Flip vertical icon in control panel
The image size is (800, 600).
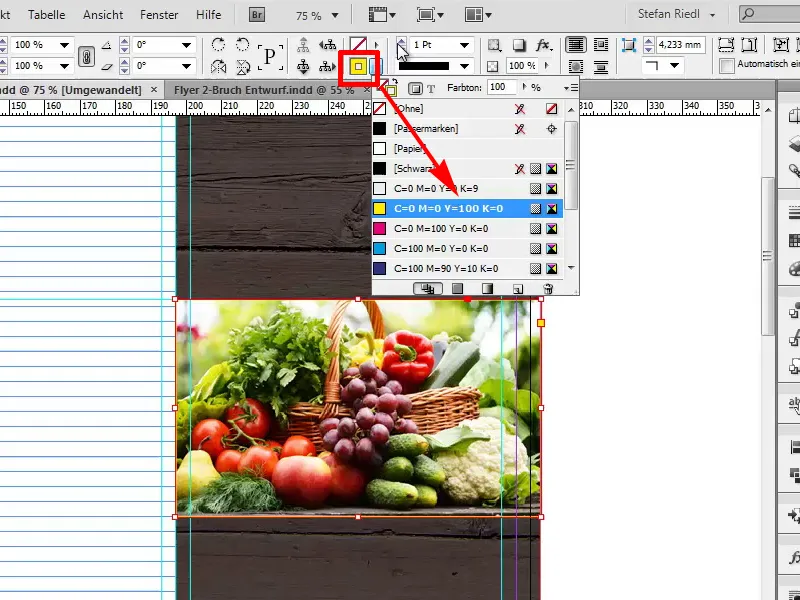pos(243,66)
